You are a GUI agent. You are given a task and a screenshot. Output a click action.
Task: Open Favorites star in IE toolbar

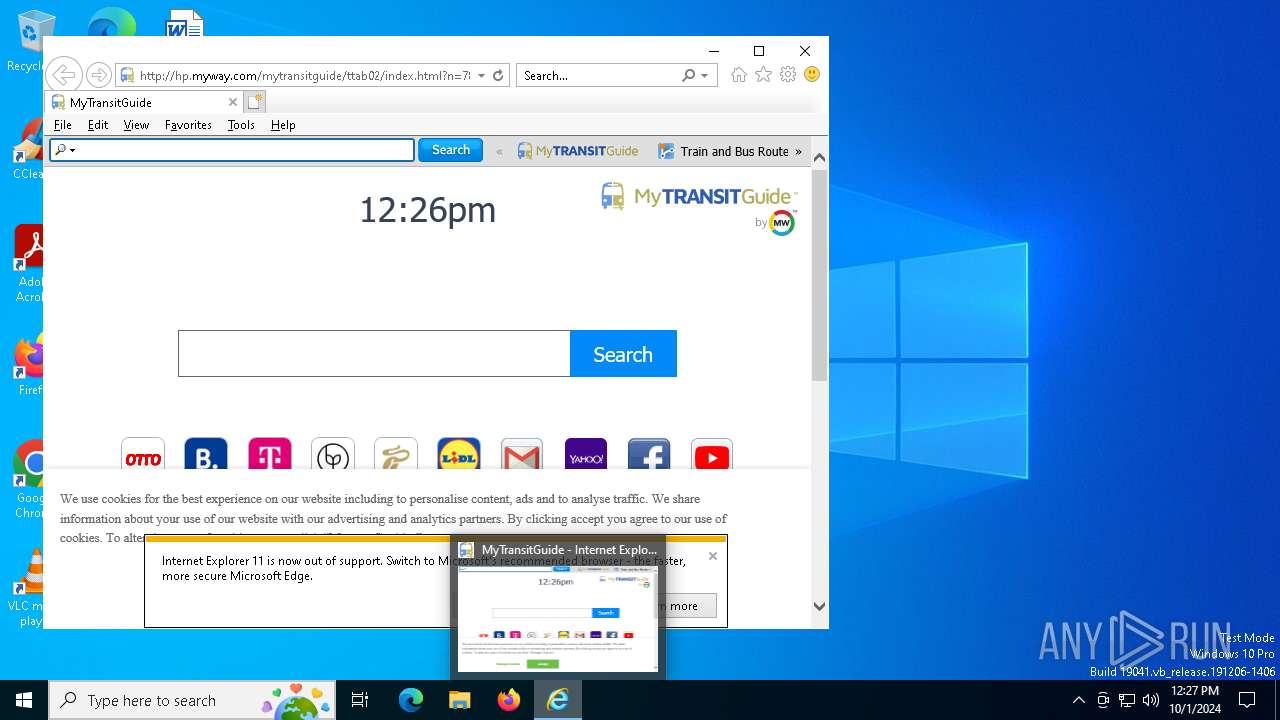[x=763, y=75]
